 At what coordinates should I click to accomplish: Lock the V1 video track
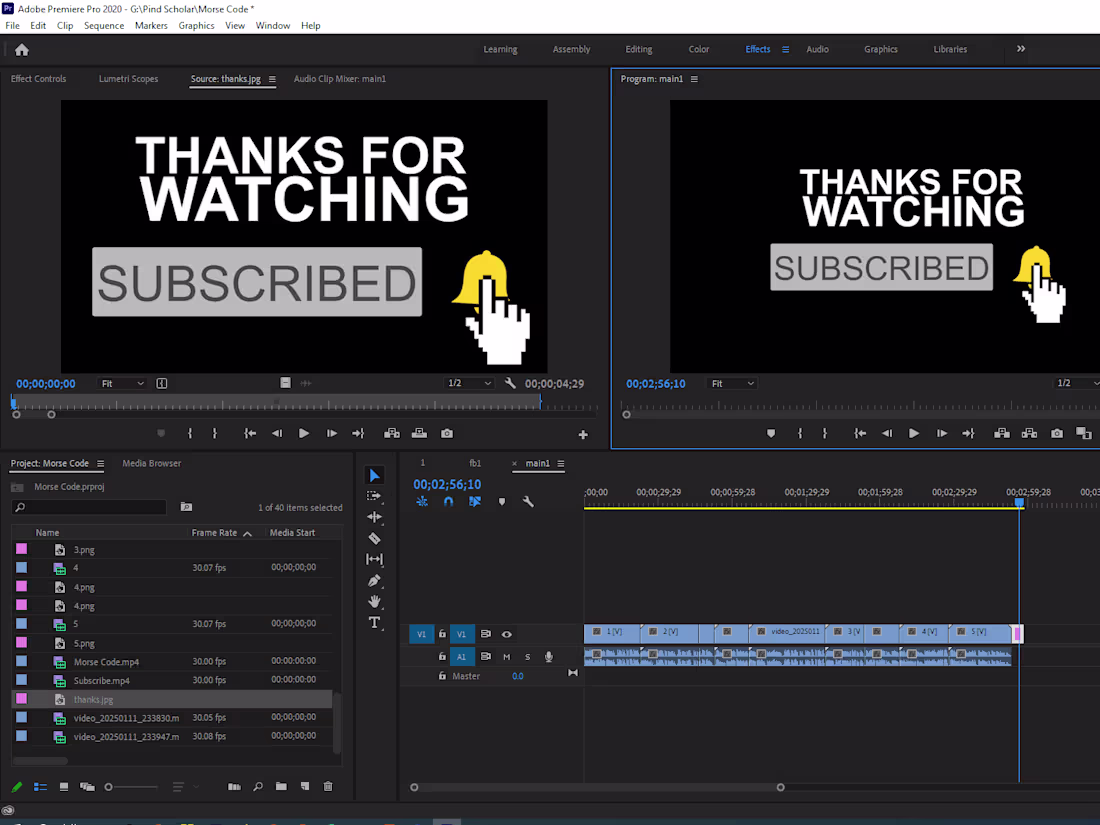443,634
